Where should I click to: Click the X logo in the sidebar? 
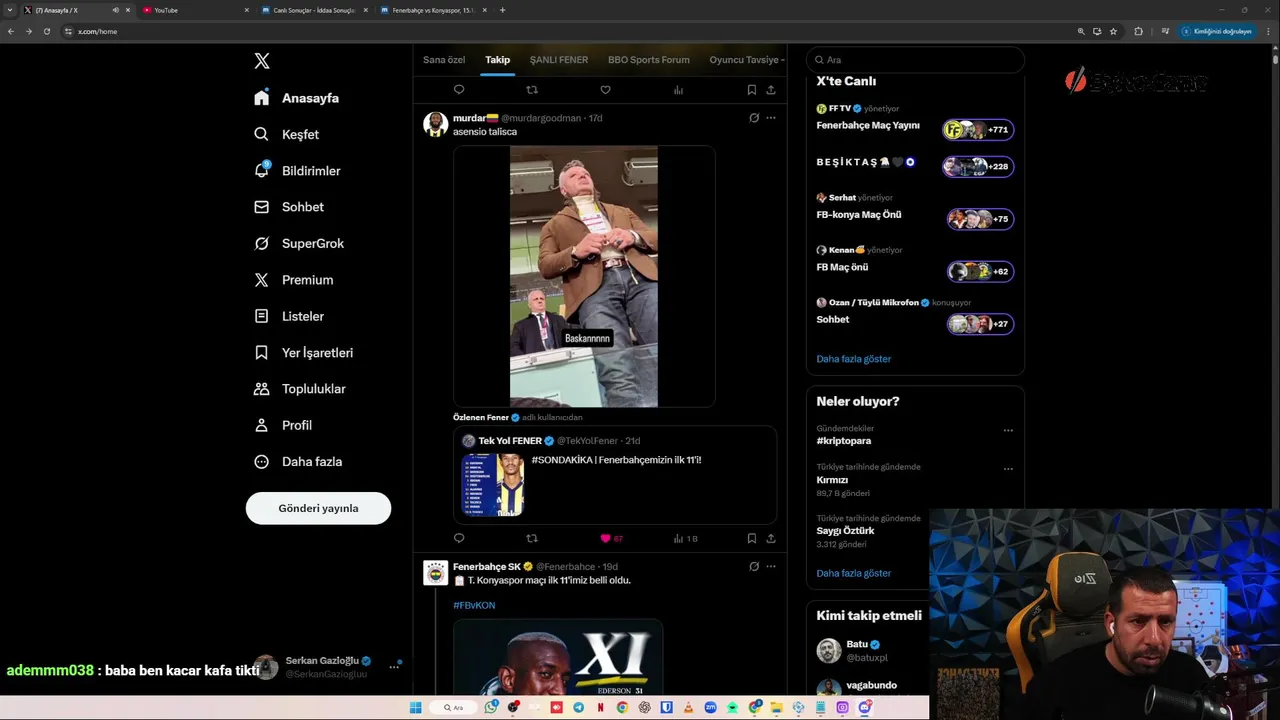click(262, 61)
